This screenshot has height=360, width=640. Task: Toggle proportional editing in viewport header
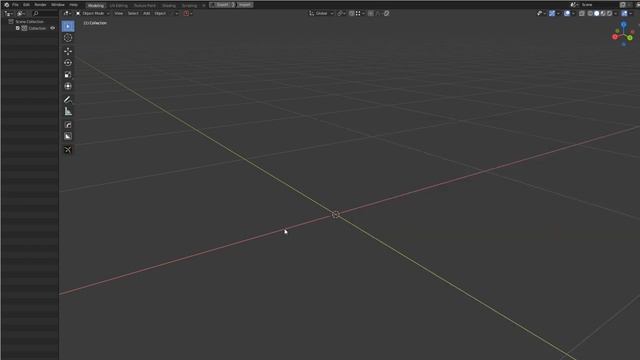tap(371, 13)
